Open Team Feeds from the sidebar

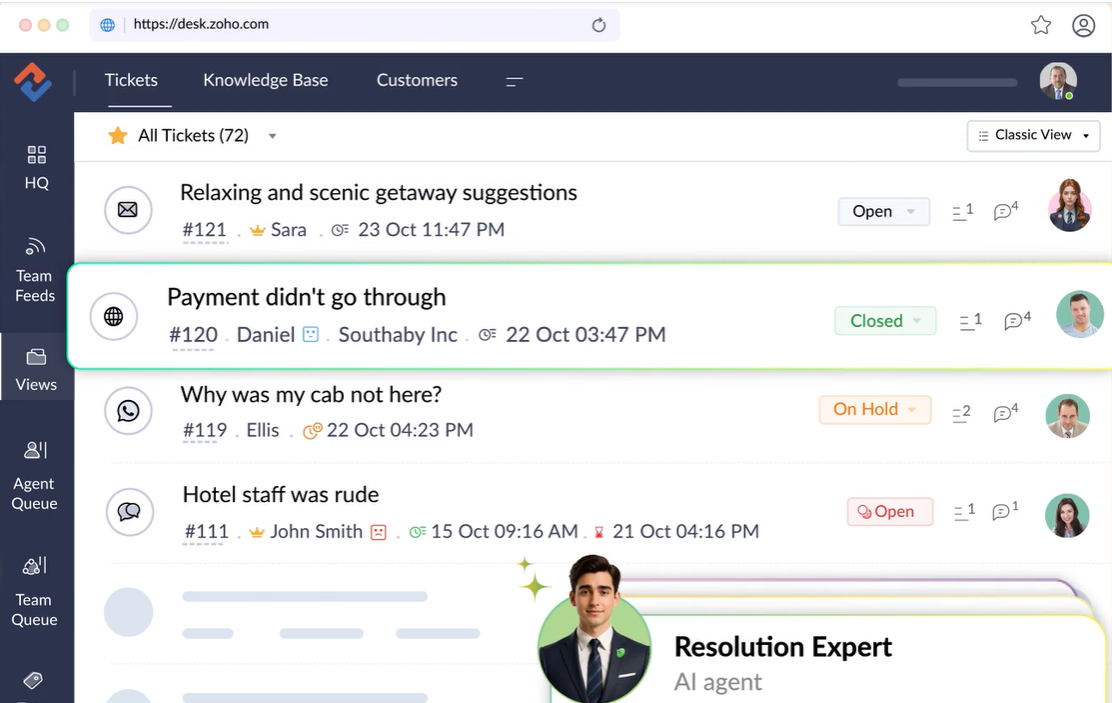coord(36,270)
